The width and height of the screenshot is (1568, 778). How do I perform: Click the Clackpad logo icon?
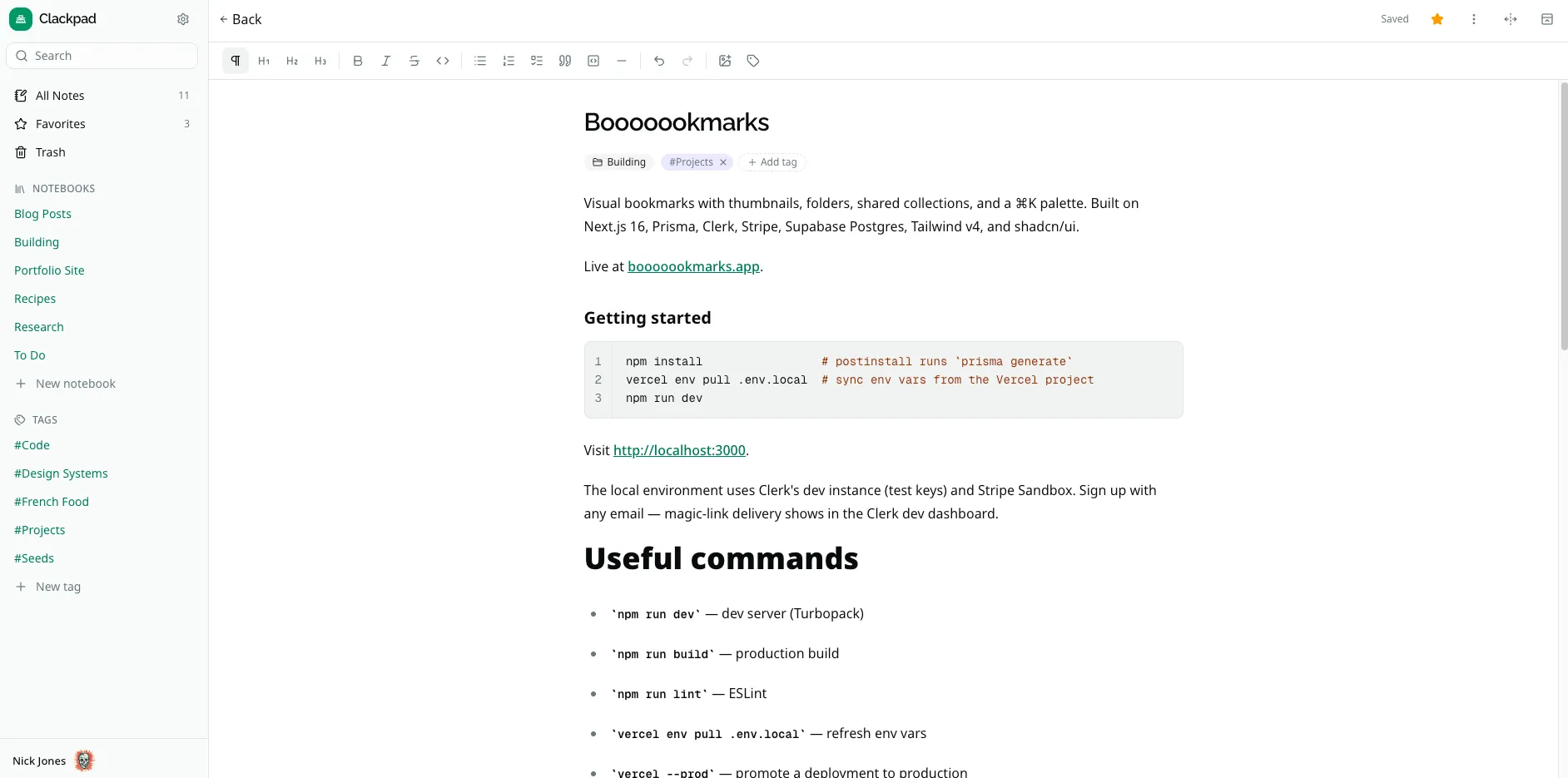(21, 19)
